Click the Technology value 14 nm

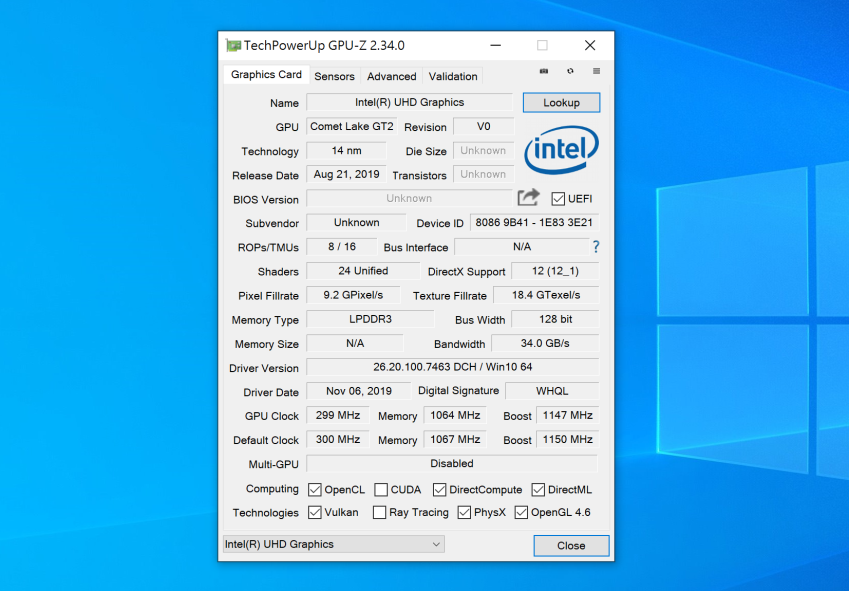[347, 150]
